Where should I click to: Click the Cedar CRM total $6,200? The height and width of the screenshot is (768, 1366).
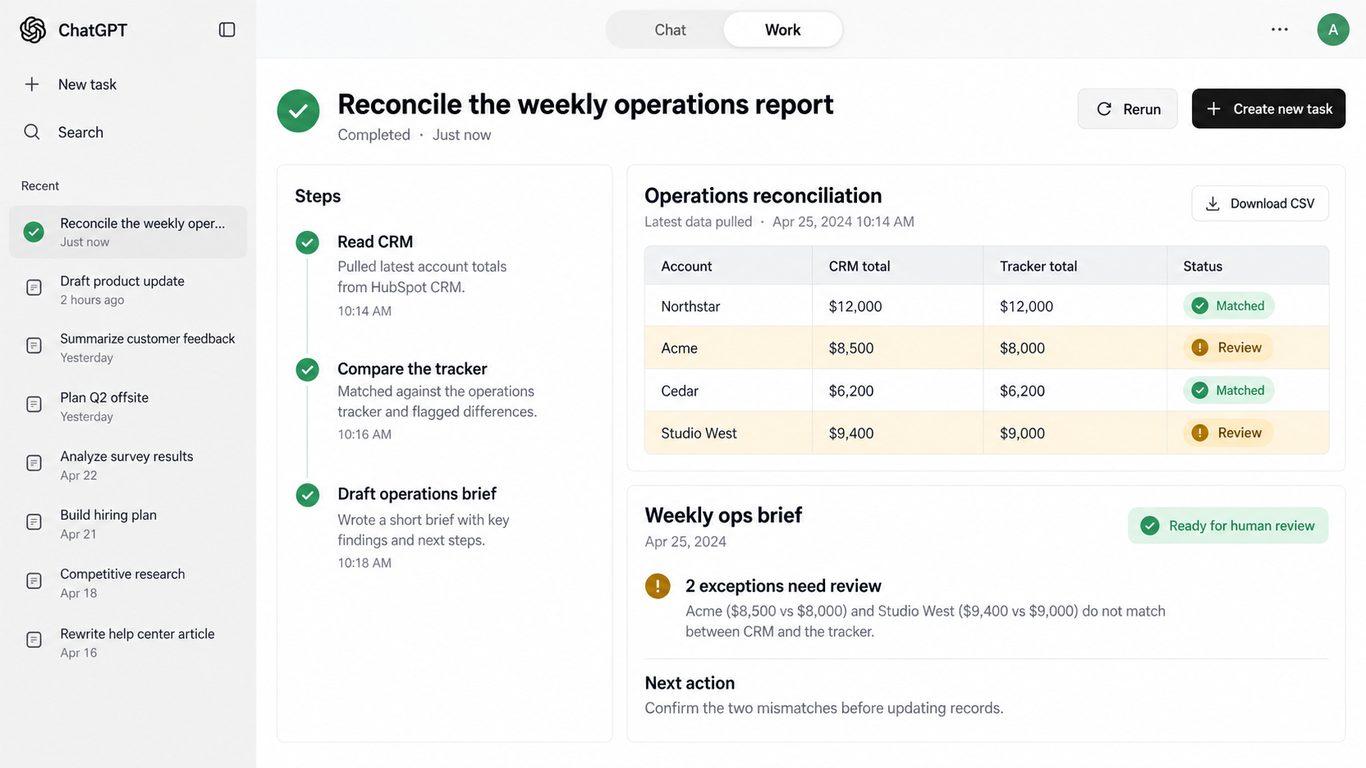click(x=851, y=391)
